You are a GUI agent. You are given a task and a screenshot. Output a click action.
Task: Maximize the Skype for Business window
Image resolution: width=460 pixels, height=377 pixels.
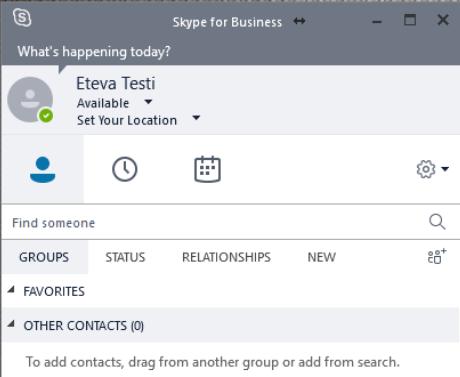click(x=410, y=20)
